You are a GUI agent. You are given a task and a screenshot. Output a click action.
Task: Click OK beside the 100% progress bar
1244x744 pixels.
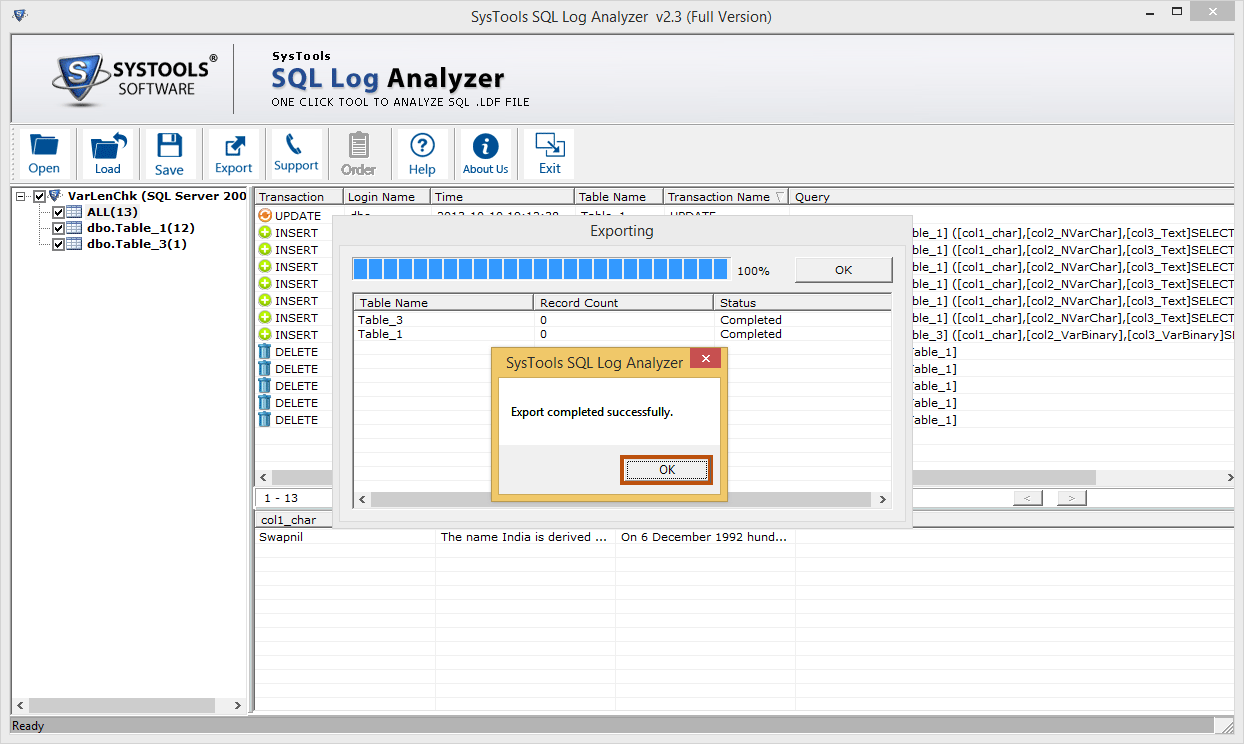[843, 270]
